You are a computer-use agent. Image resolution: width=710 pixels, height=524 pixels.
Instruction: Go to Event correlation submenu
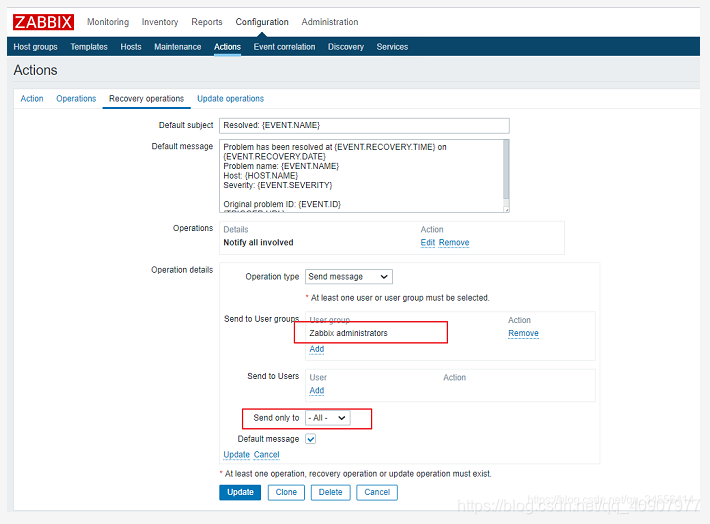(x=284, y=47)
